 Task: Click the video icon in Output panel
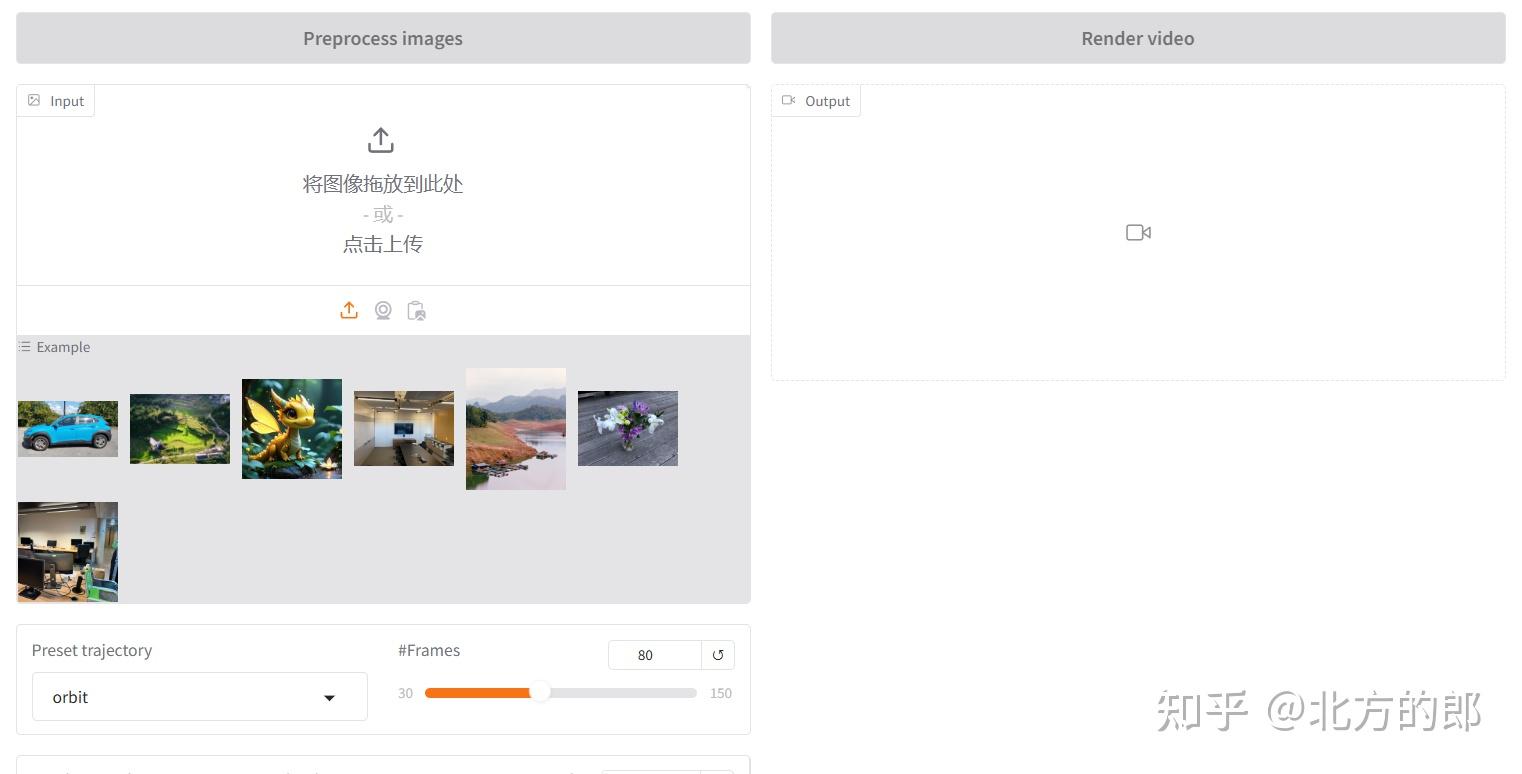[x=1138, y=233]
